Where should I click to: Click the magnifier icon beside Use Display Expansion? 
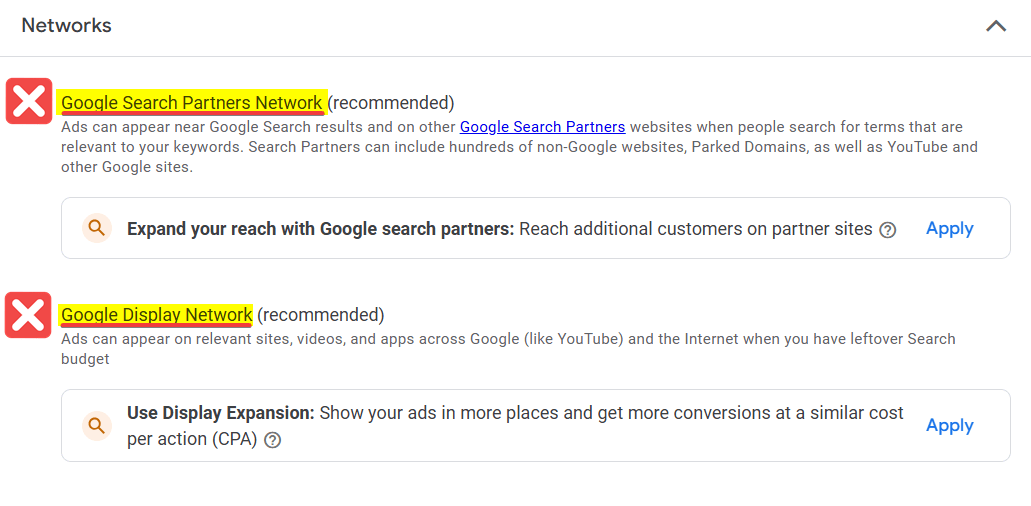pyautogui.click(x=97, y=426)
